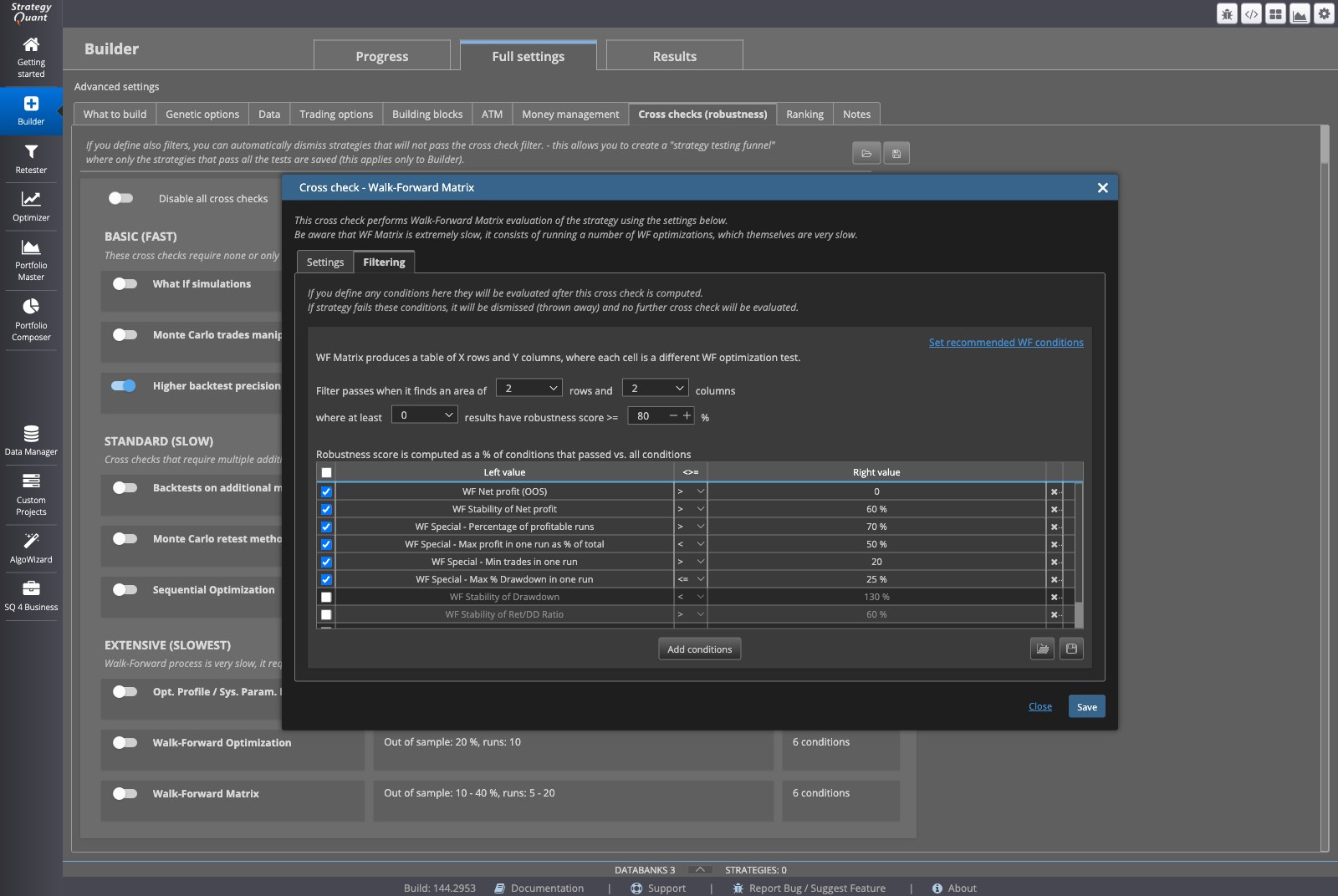Click the Close link in dialog
This screenshot has height=896, width=1338.
point(1039,706)
